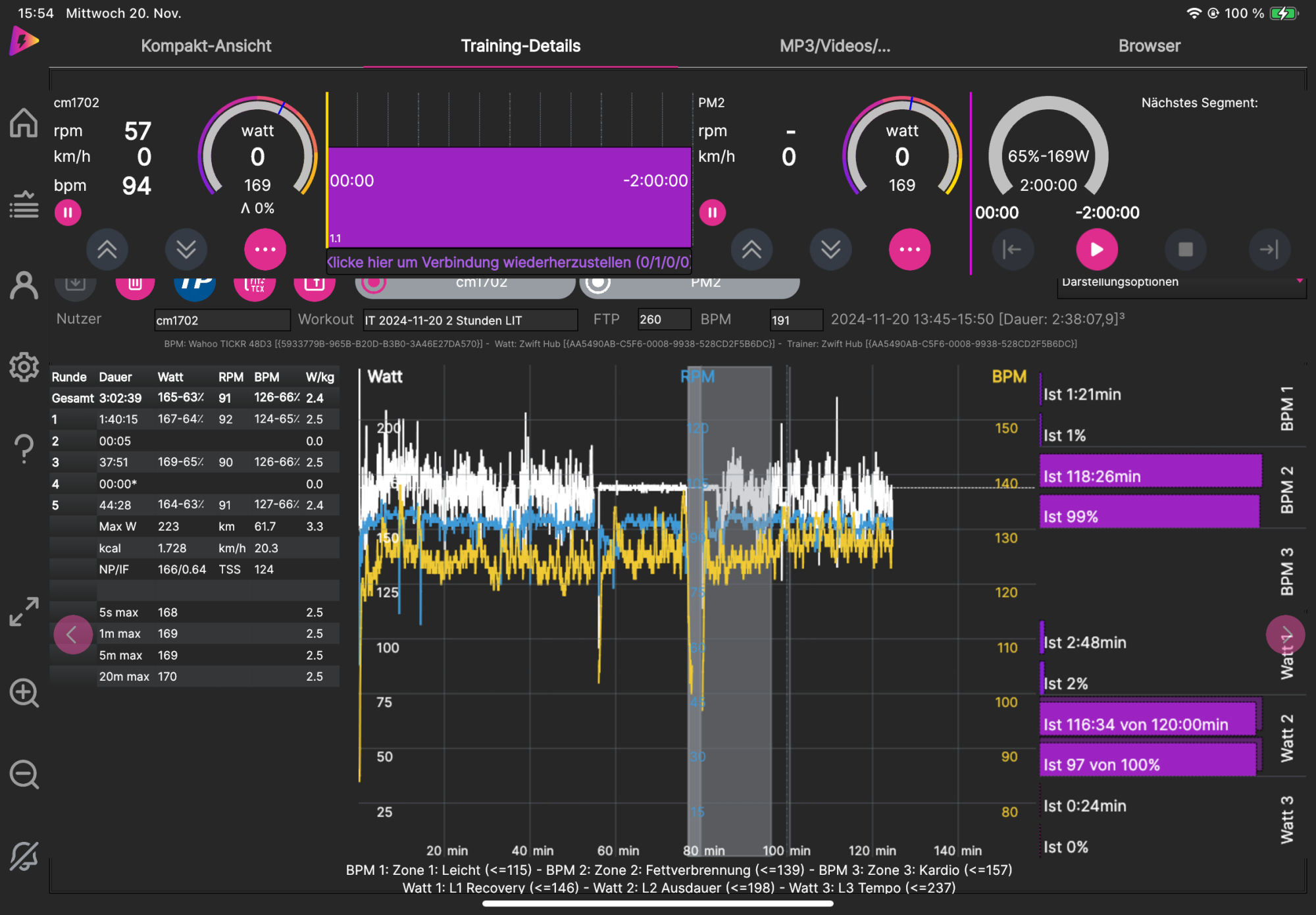Click the Nutzer input field

pos(222,320)
